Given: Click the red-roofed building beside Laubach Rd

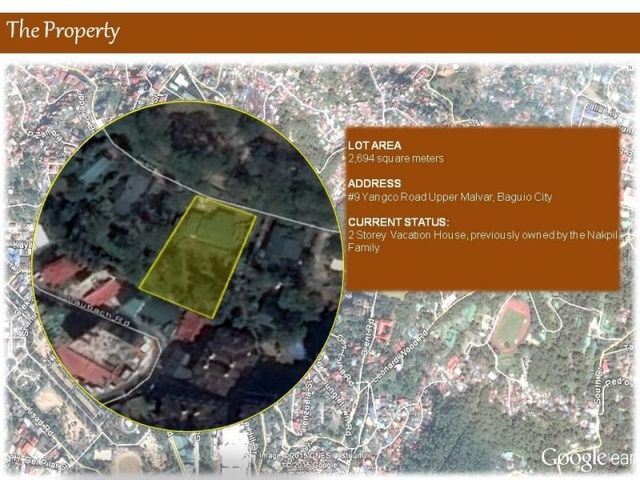Looking at the screenshot, I should (x=104, y=292).
